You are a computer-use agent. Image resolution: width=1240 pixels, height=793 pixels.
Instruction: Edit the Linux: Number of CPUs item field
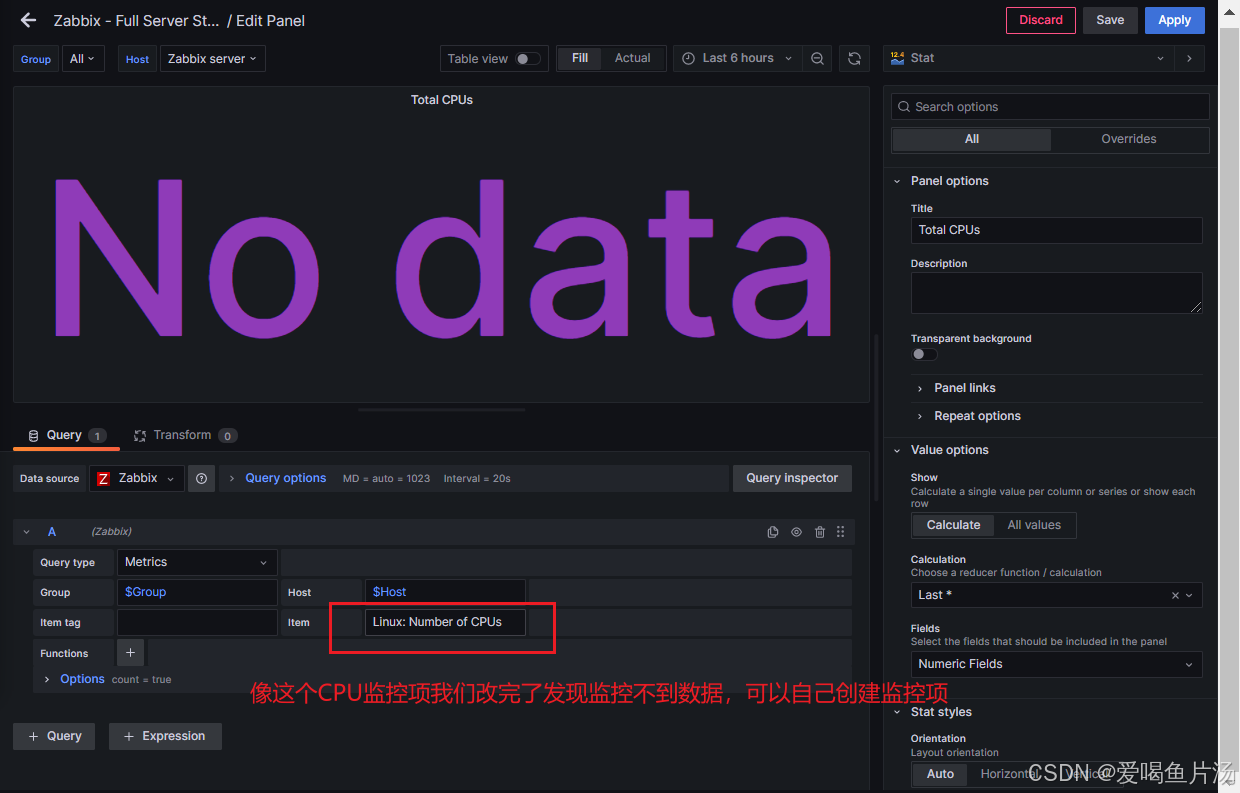pyautogui.click(x=445, y=622)
